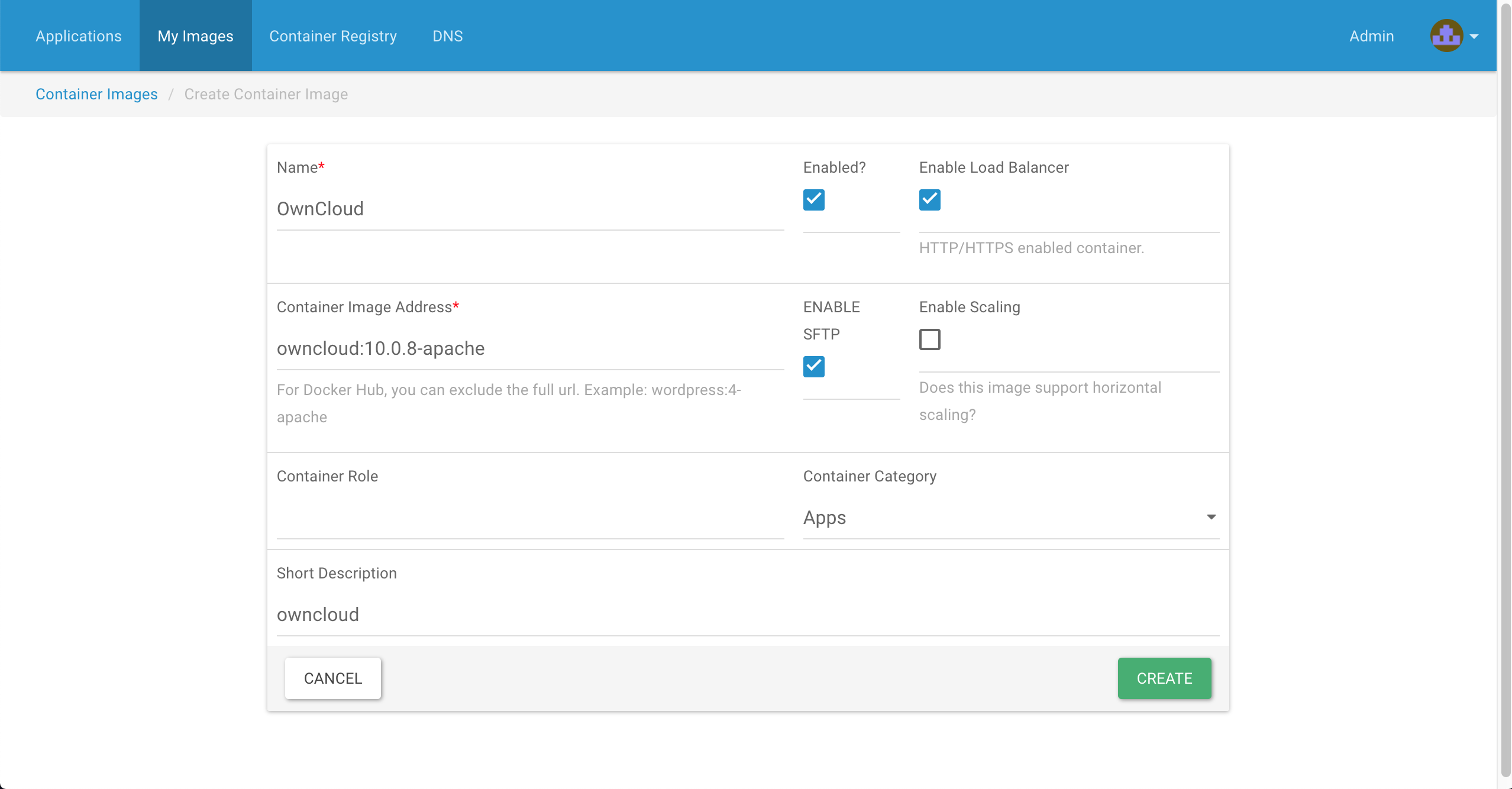Click the page vertical scrollbar
This screenshot has height=789, width=1512.
click(x=1506, y=390)
